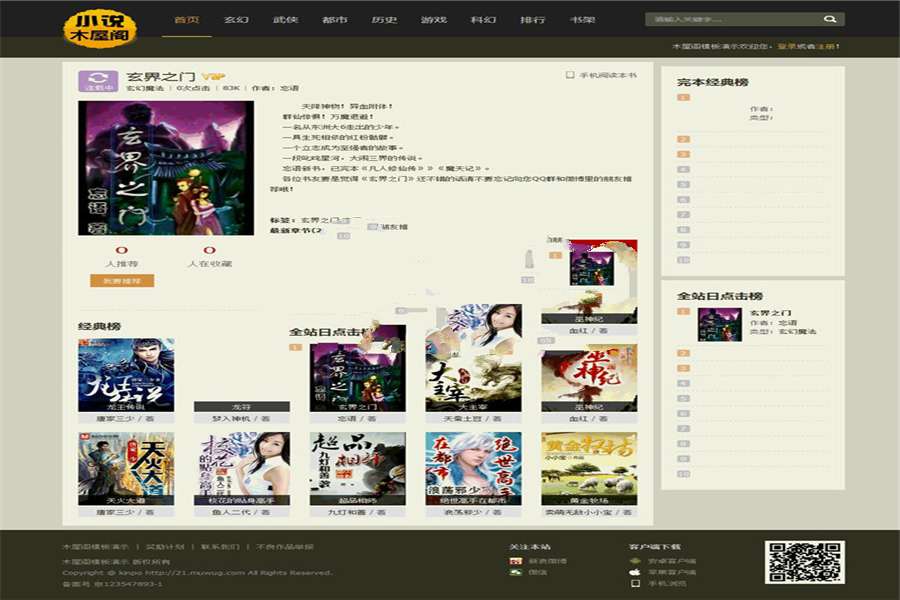Check the 手机阅读本书 checkbox

570,74
